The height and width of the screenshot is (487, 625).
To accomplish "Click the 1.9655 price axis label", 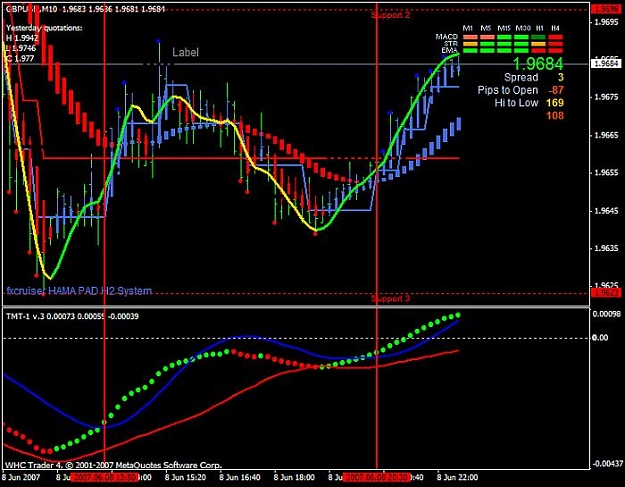I will (606, 173).
